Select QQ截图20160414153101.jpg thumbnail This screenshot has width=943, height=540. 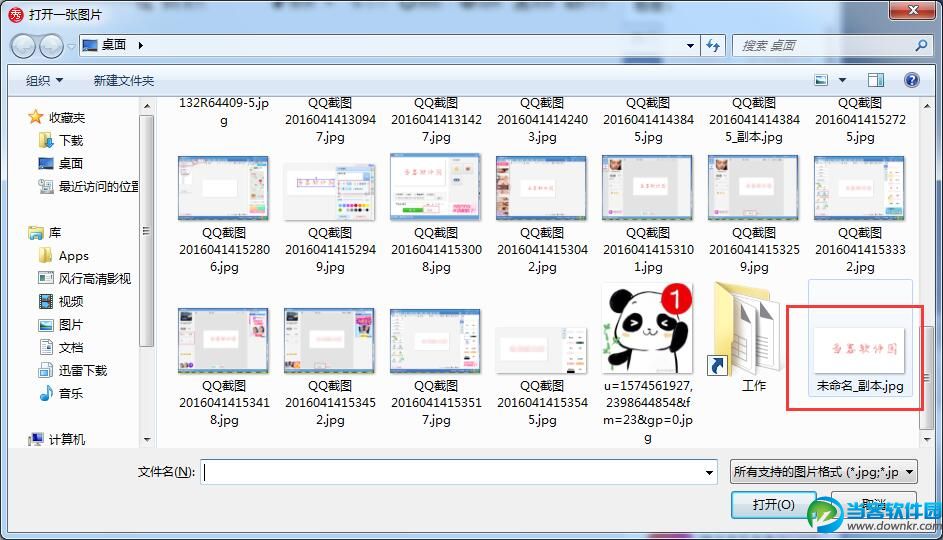click(x=648, y=188)
